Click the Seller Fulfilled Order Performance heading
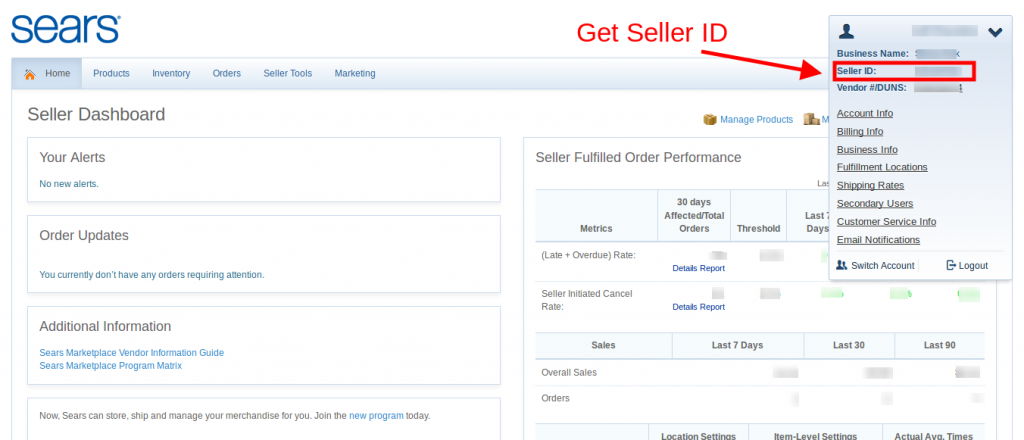Screen dimensions: 1024x440 pyautogui.click(x=638, y=157)
